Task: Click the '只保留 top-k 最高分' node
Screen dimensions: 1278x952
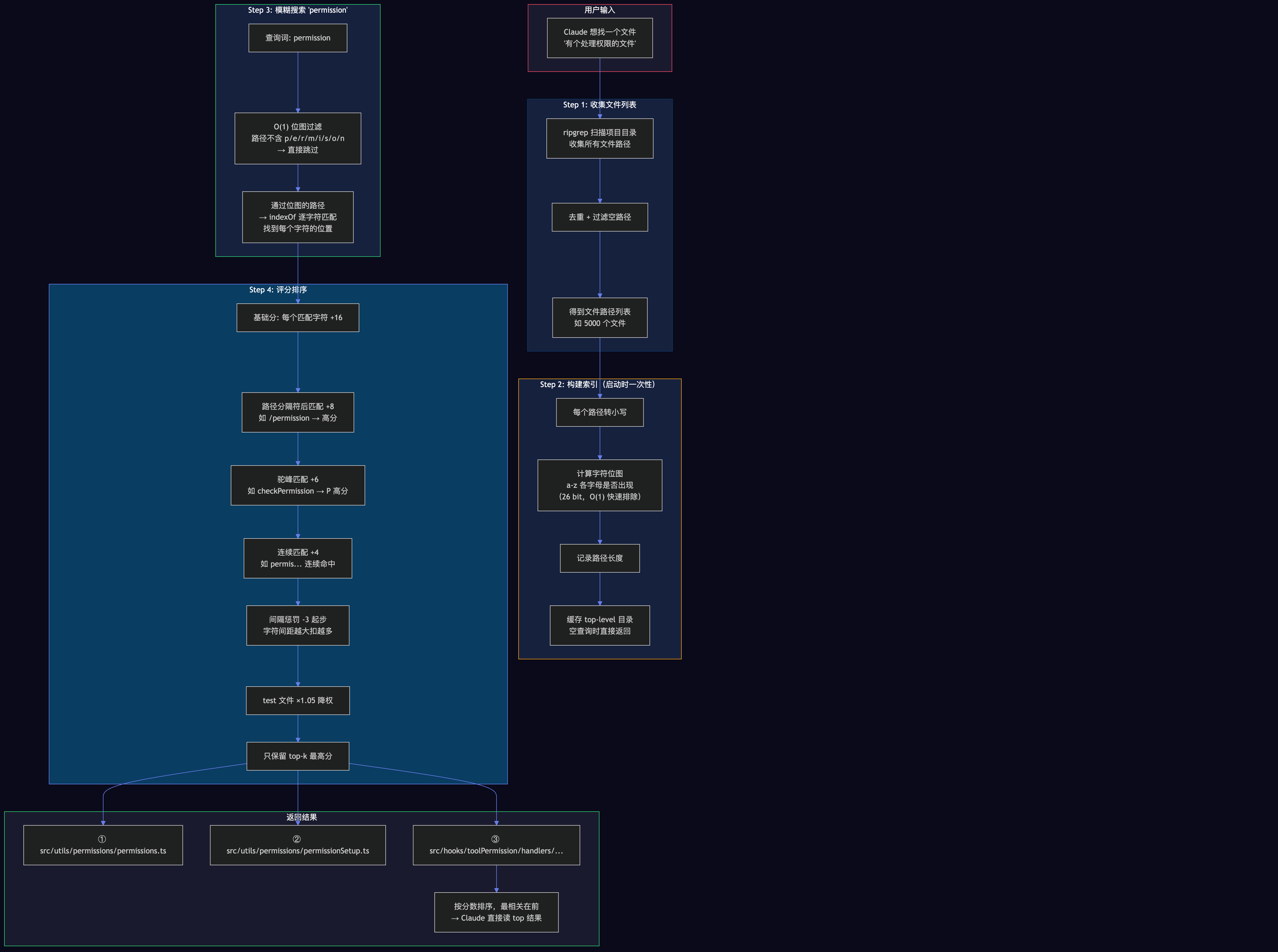Action: click(x=297, y=756)
